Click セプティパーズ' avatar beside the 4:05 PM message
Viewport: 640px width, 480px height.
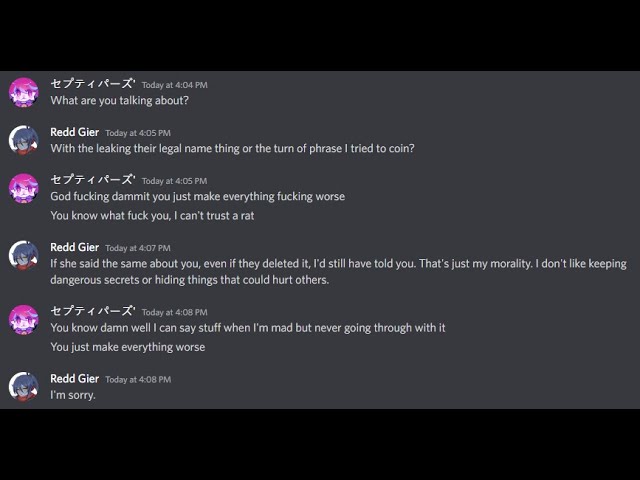[x=23, y=188]
